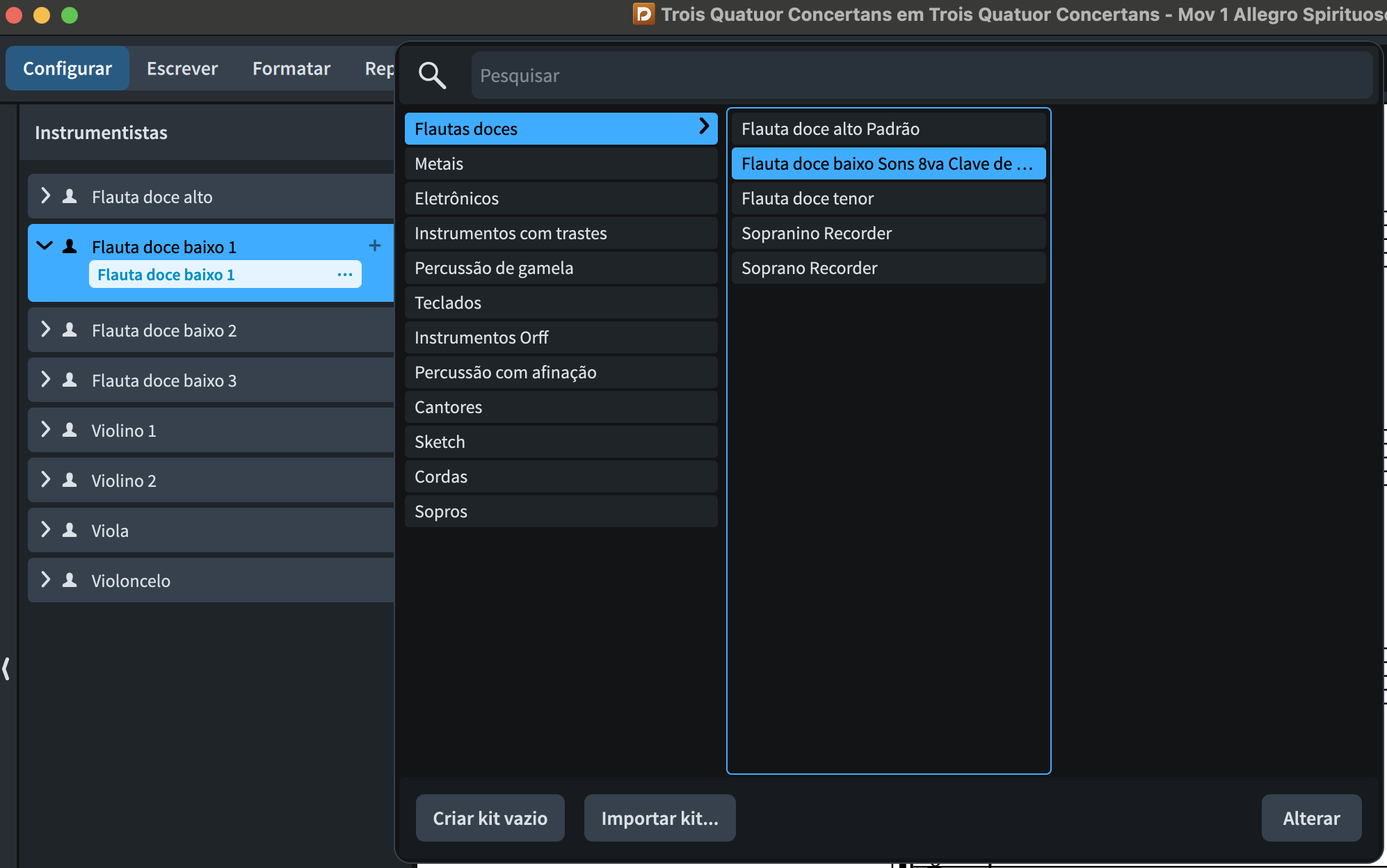Expand the Flauta doce alto player

tap(45, 196)
